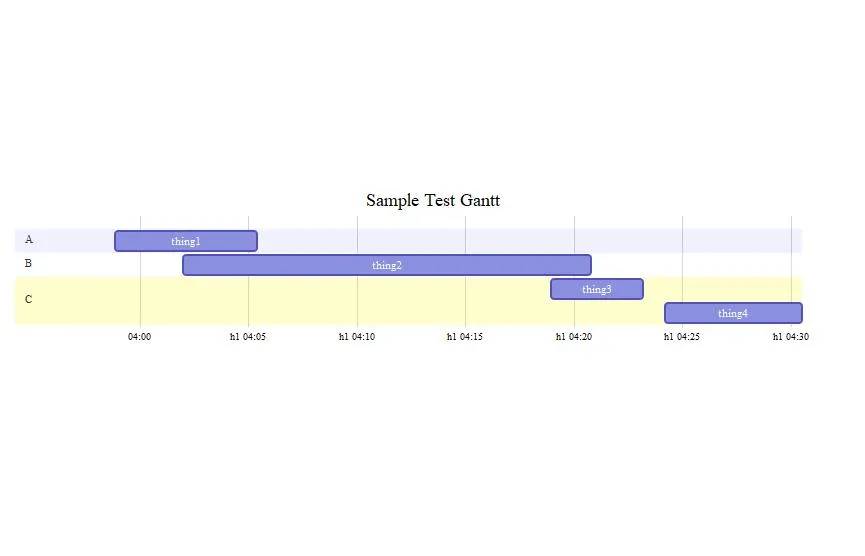Click the h1 04:30 axis label

pyautogui.click(x=790, y=337)
